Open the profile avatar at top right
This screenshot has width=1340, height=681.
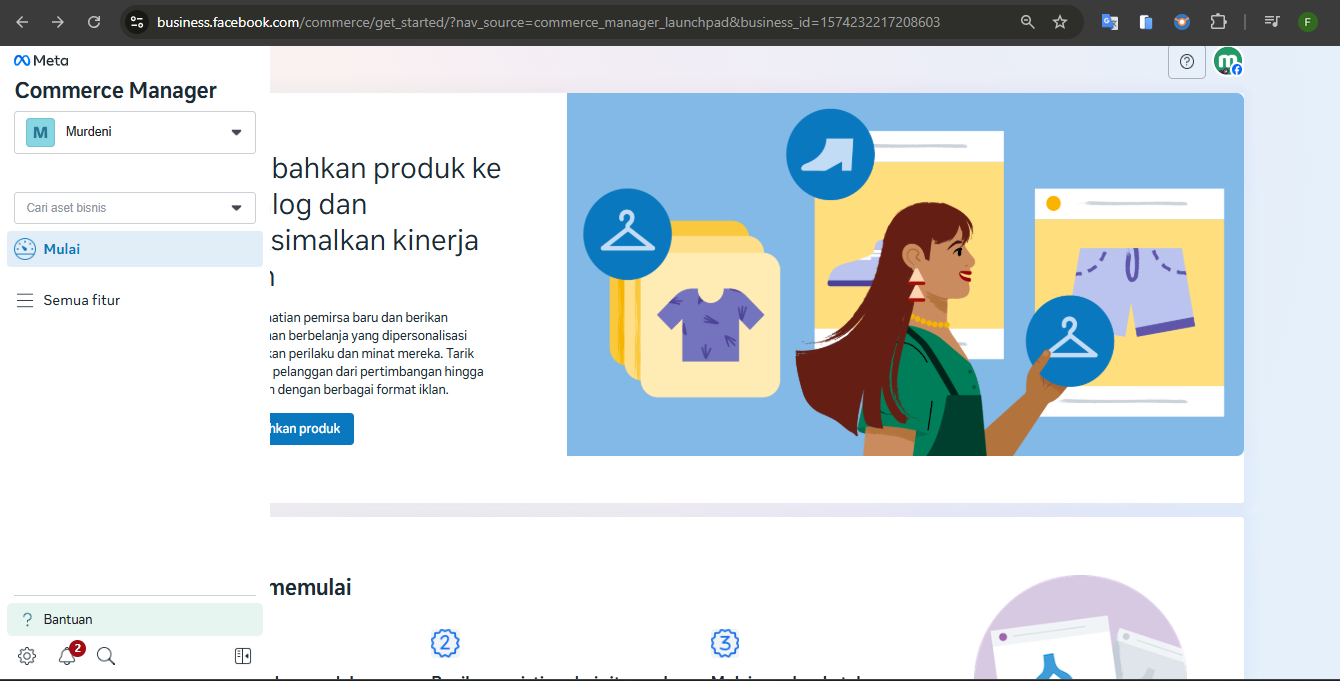pyautogui.click(x=1227, y=62)
